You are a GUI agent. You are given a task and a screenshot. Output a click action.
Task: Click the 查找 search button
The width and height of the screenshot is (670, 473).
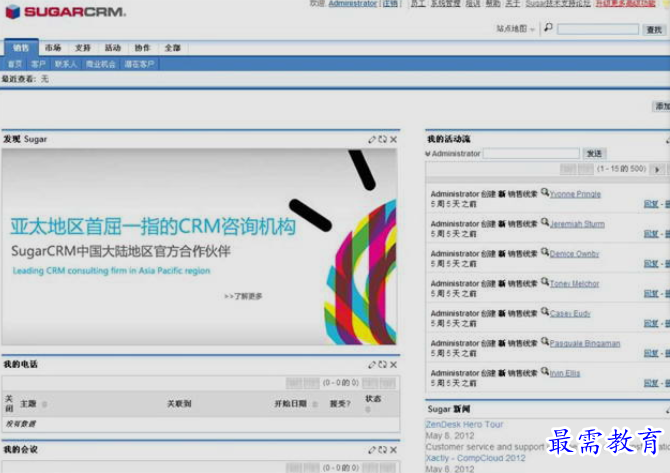tap(654, 29)
